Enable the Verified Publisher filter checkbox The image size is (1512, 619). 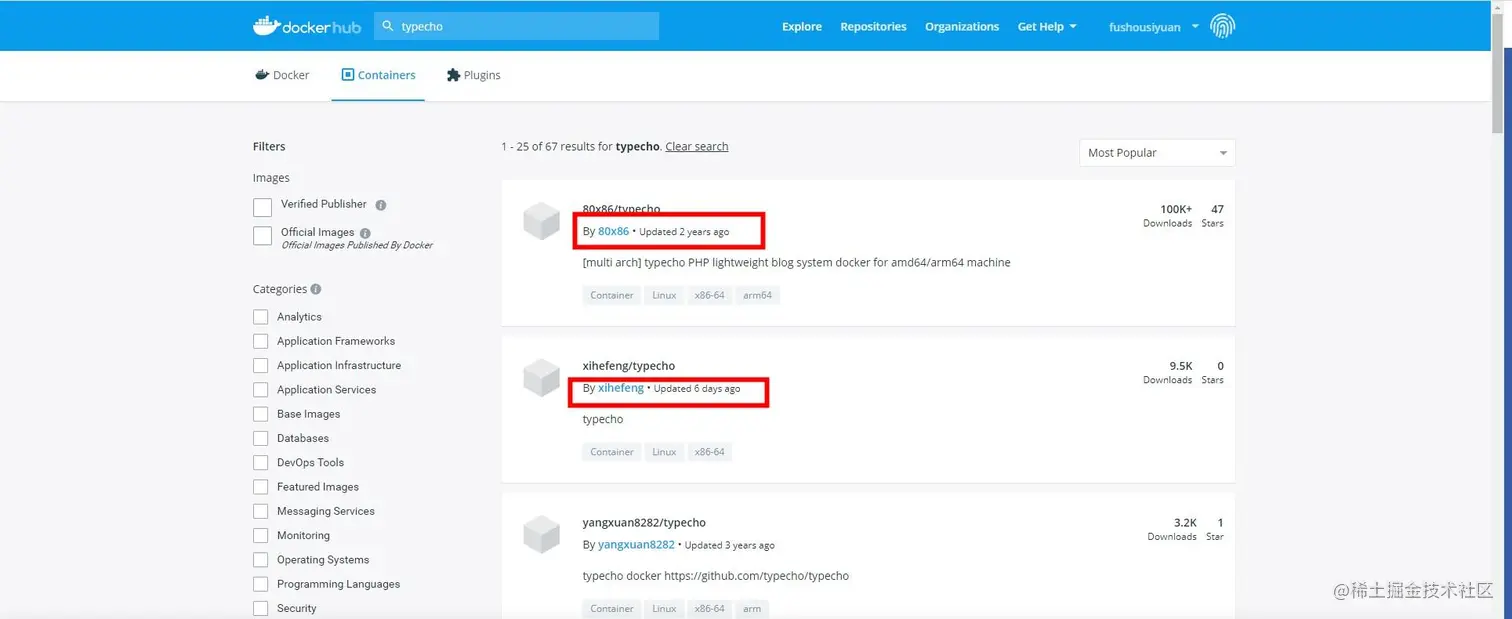point(262,207)
